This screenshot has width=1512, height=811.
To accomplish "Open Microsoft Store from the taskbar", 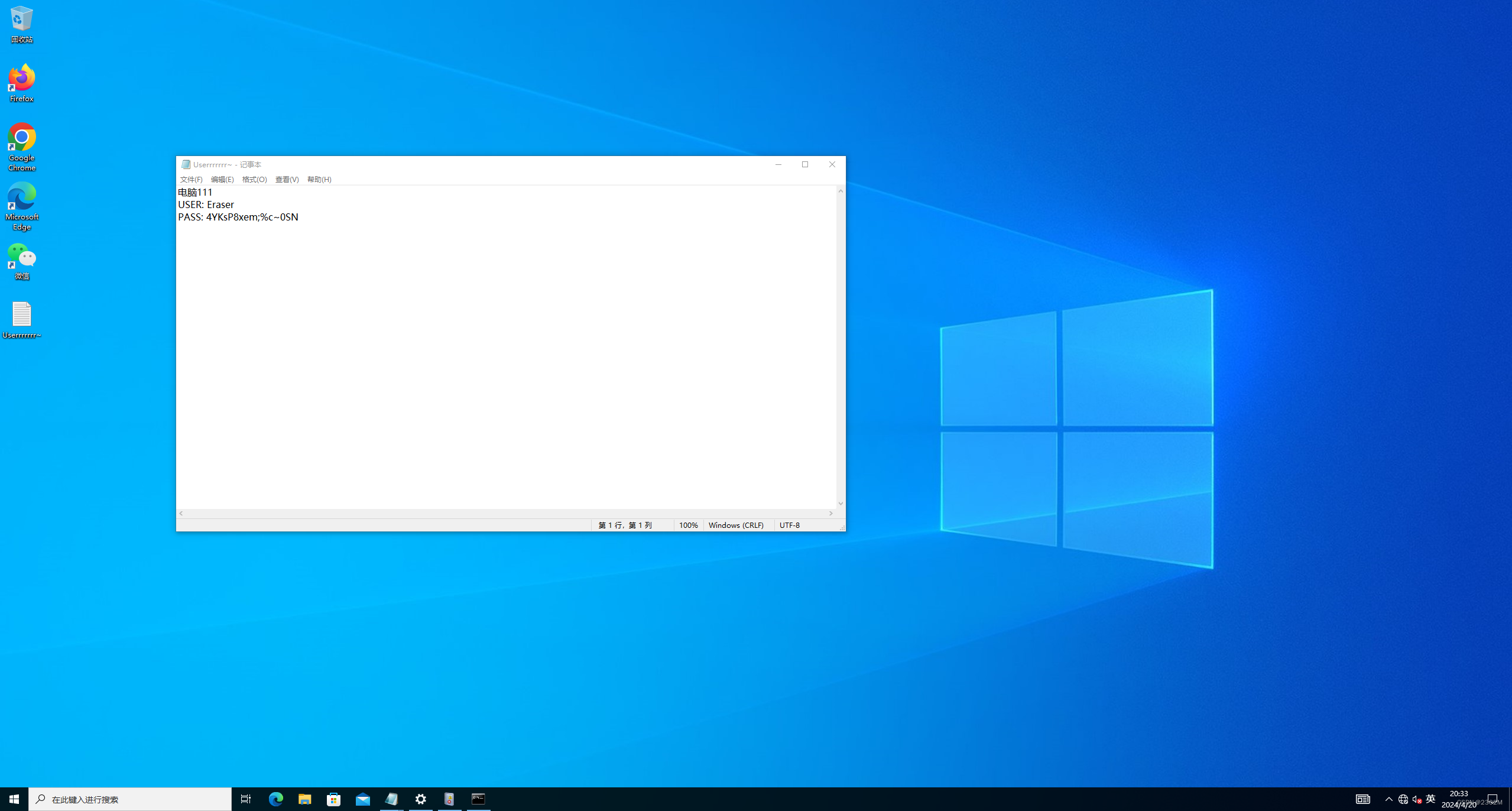I will [333, 799].
